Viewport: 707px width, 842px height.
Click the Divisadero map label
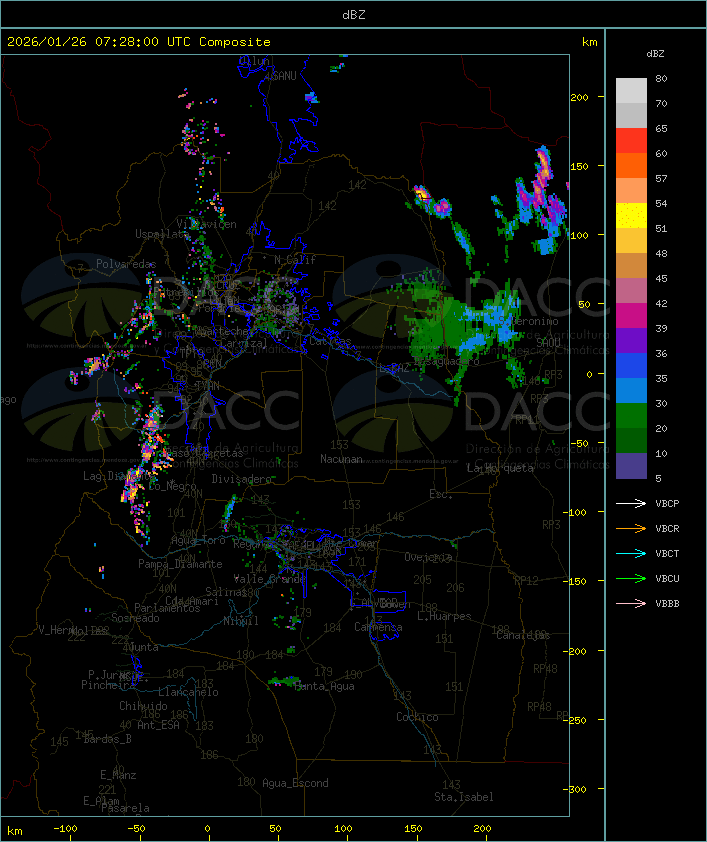(242, 478)
